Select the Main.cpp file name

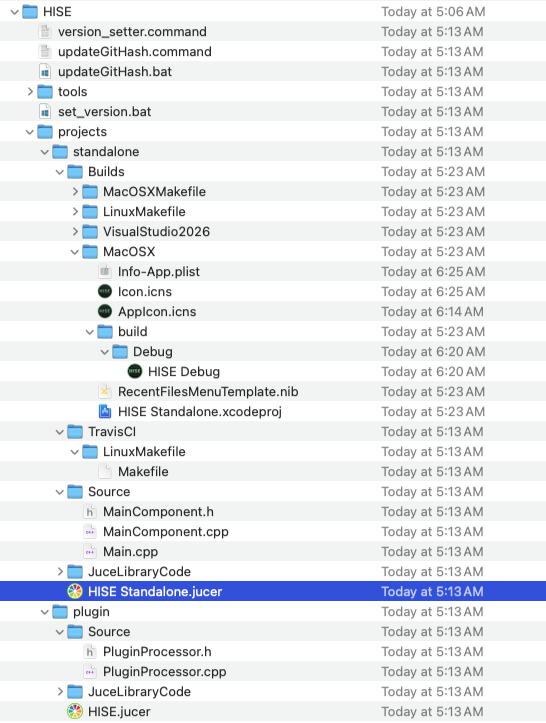(131, 551)
